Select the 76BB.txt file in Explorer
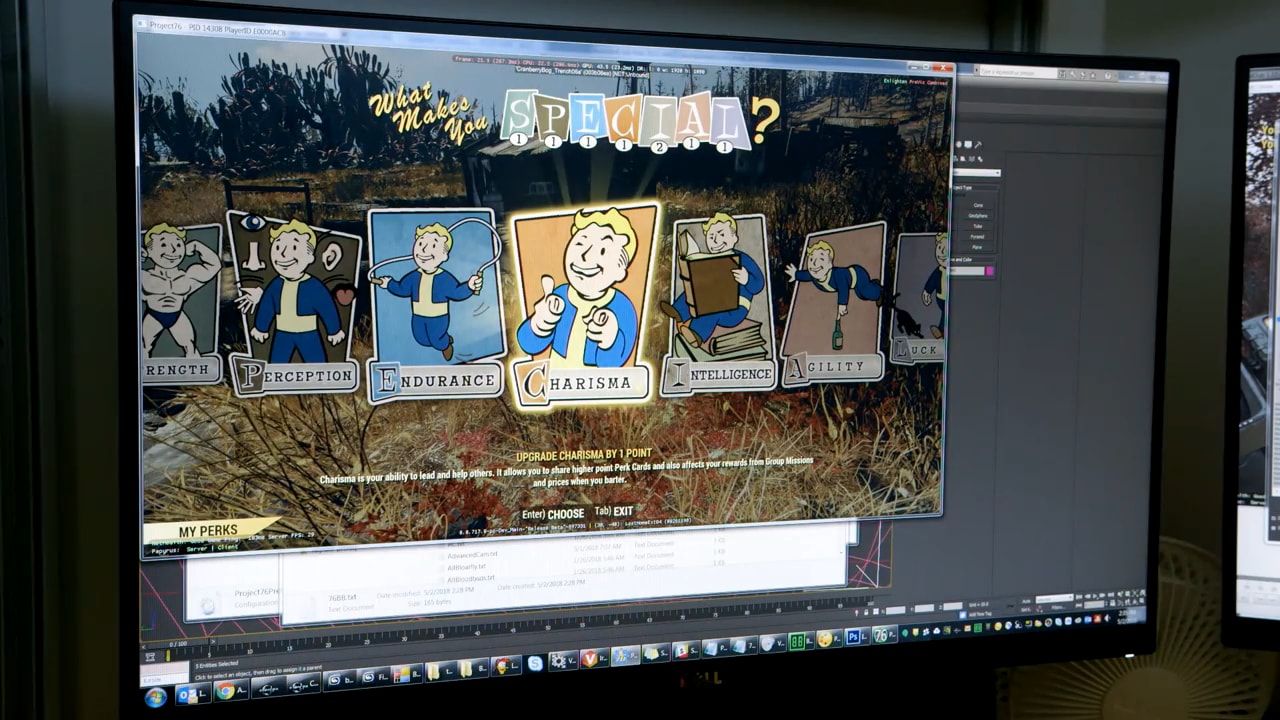 [x=343, y=597]
